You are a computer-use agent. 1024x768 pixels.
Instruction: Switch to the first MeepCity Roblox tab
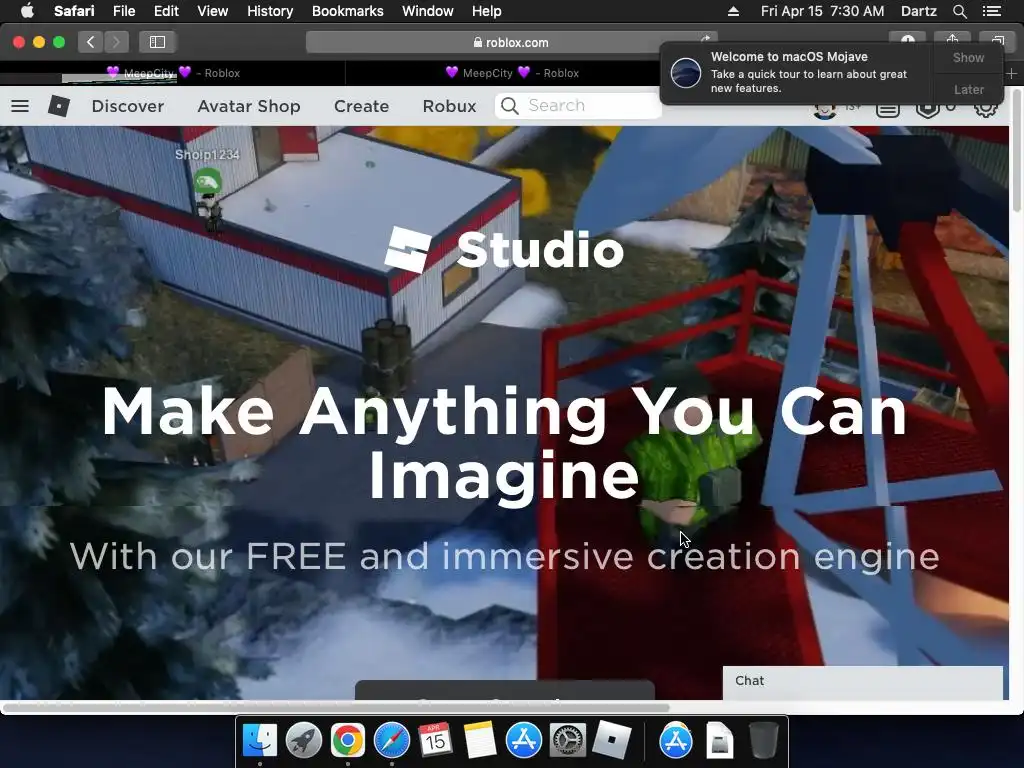pyautogui.click(x=172, y=73)
